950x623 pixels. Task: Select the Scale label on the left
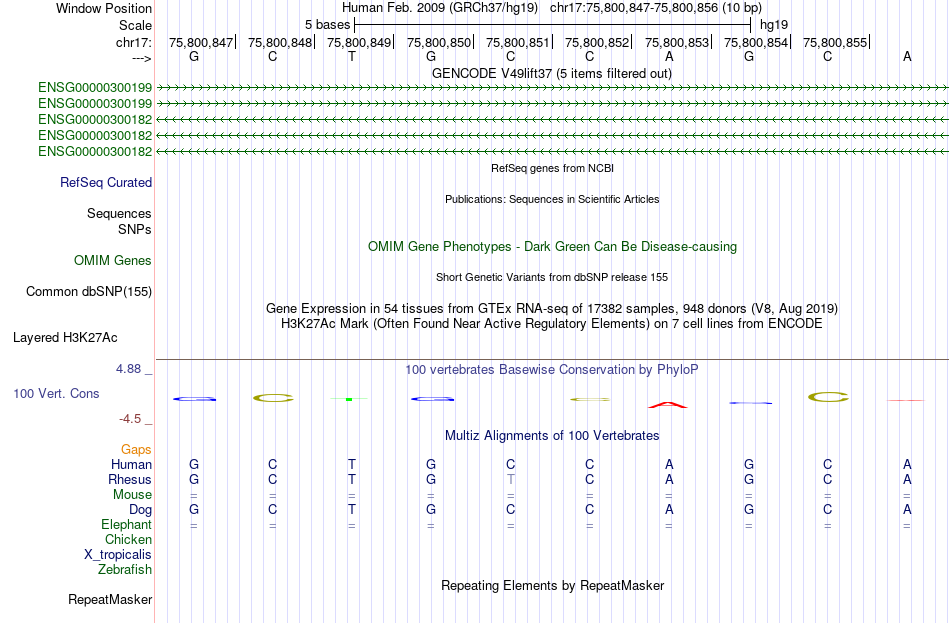[x=135, y=25]
